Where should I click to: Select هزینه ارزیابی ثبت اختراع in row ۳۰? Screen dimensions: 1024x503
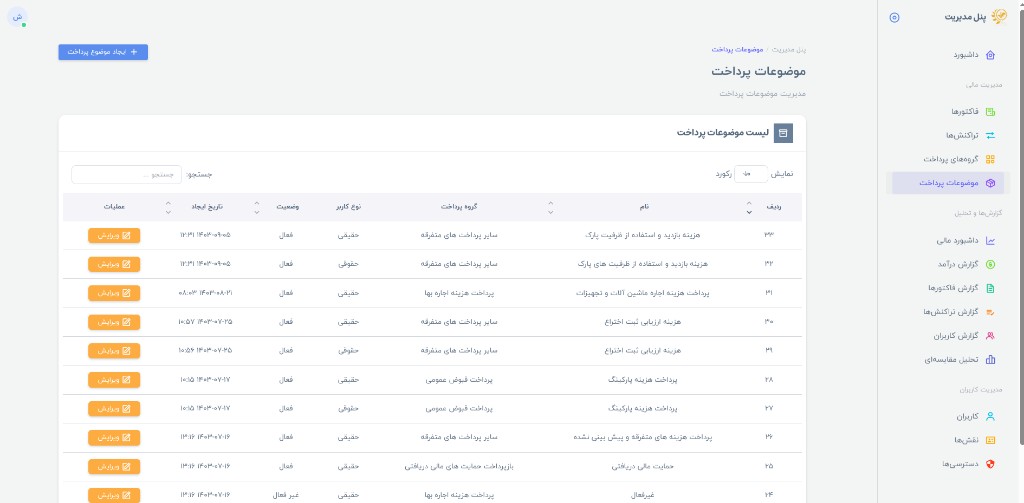[x=643, y=321]
